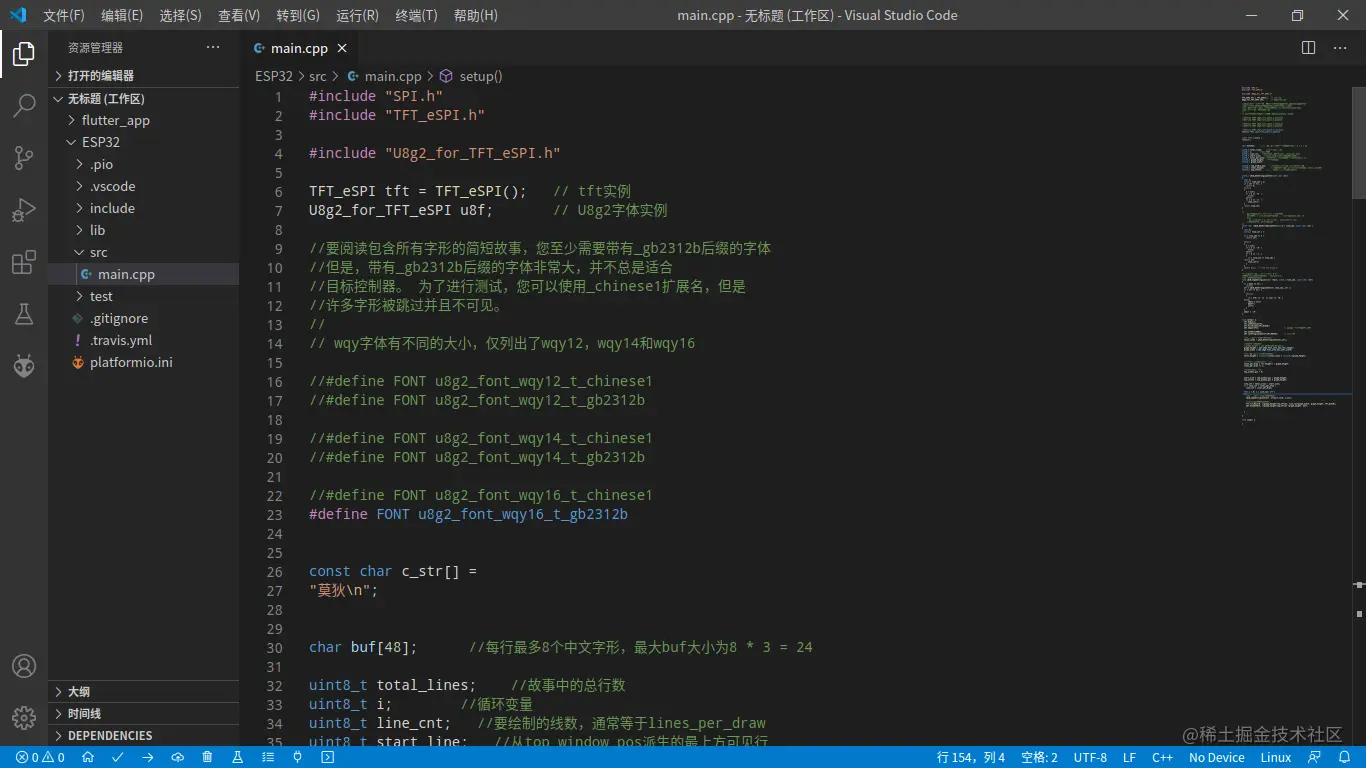1366x768 pixels.
Task: Click the 空格: 2 indentation setting
Action: click(x=1039, y=758)
